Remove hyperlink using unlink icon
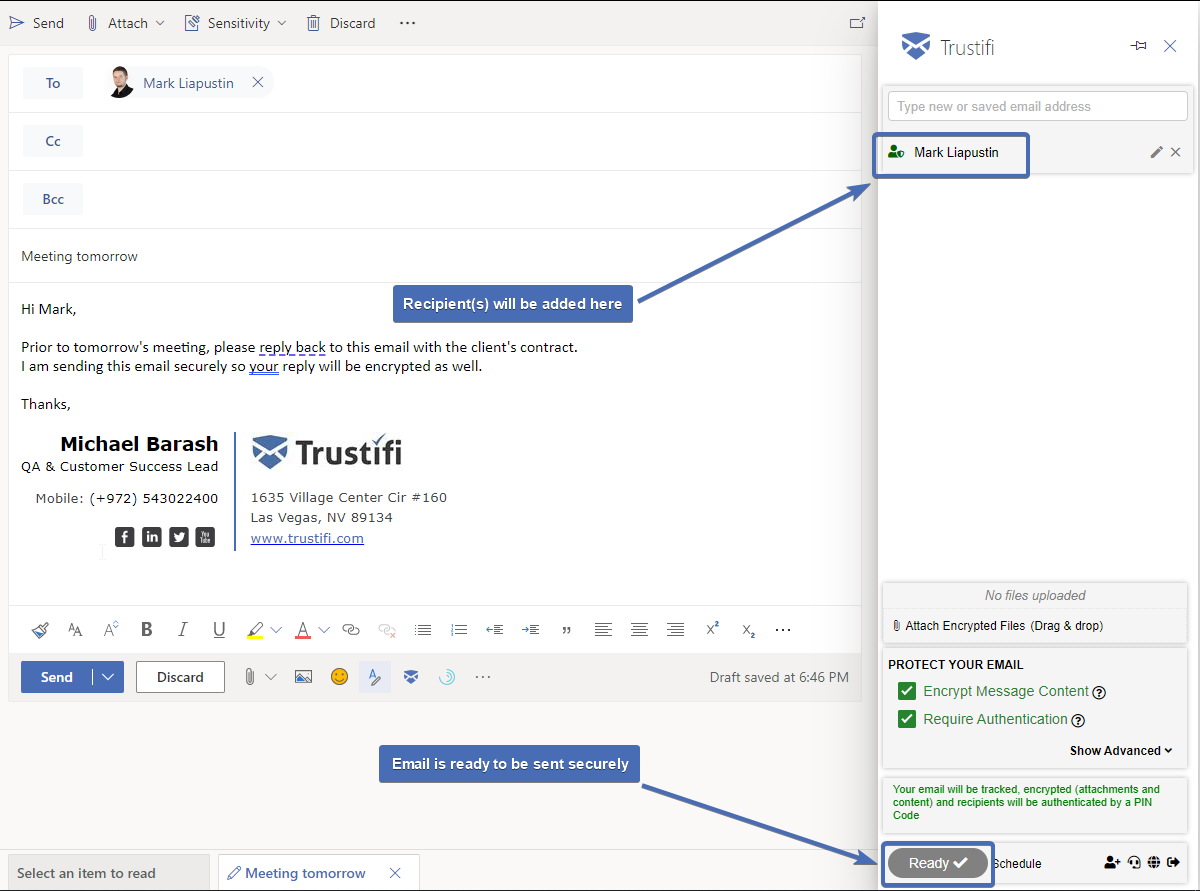 coord(387,630)
